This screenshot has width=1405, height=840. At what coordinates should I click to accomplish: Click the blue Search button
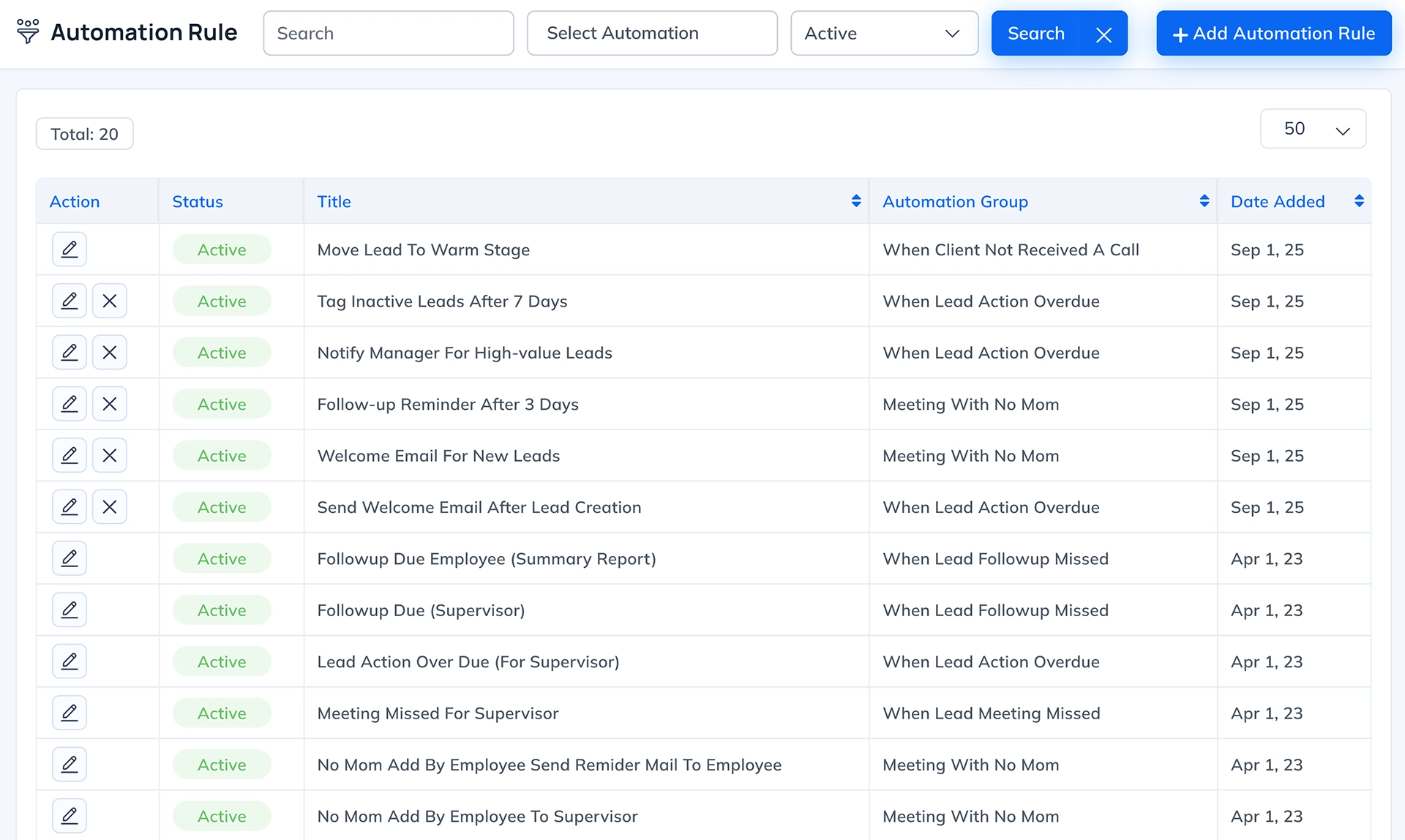point(1035,34)
